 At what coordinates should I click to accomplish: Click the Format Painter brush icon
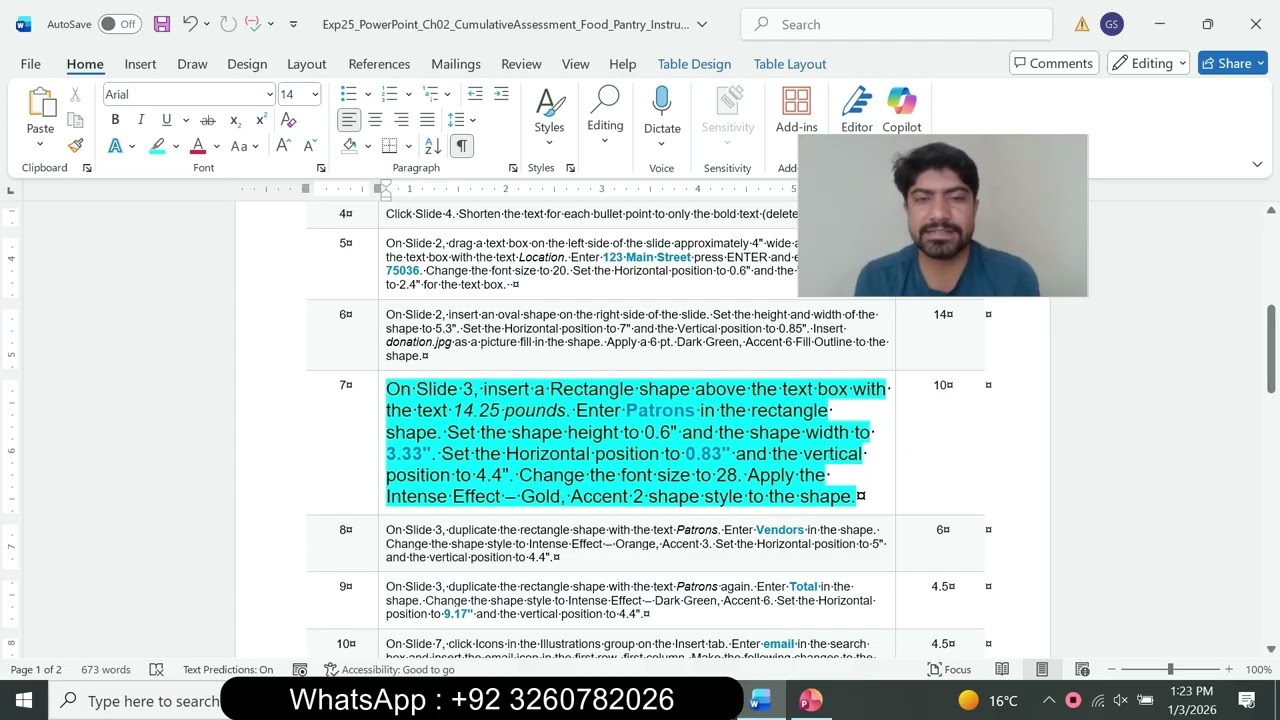pyautogui.click(x=75, y=145)
